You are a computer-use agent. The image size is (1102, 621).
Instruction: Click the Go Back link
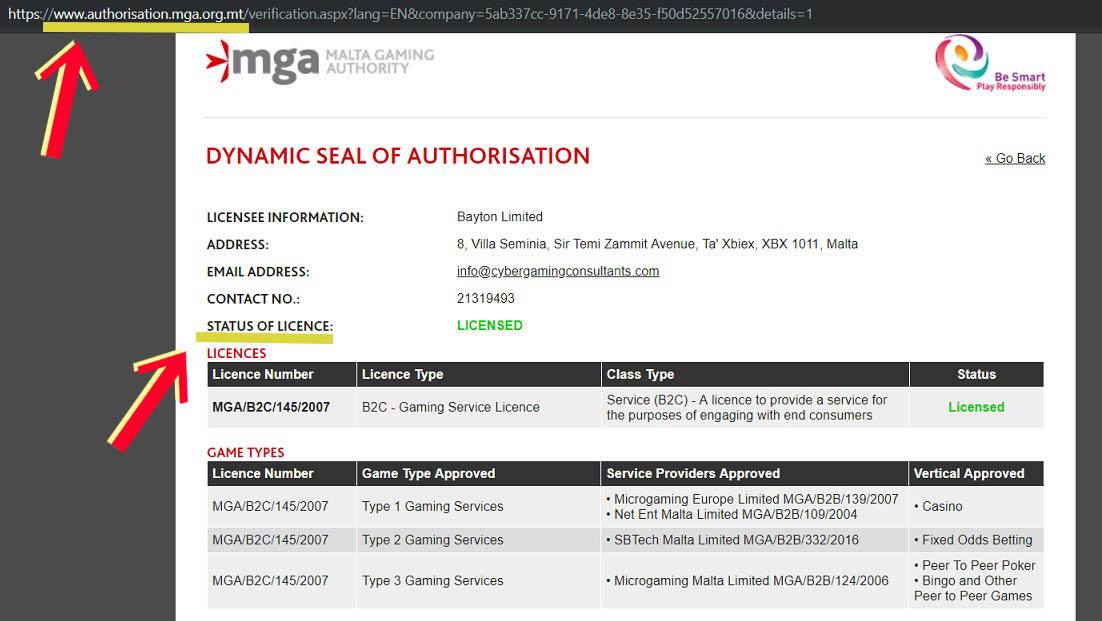pos(1015,158)
